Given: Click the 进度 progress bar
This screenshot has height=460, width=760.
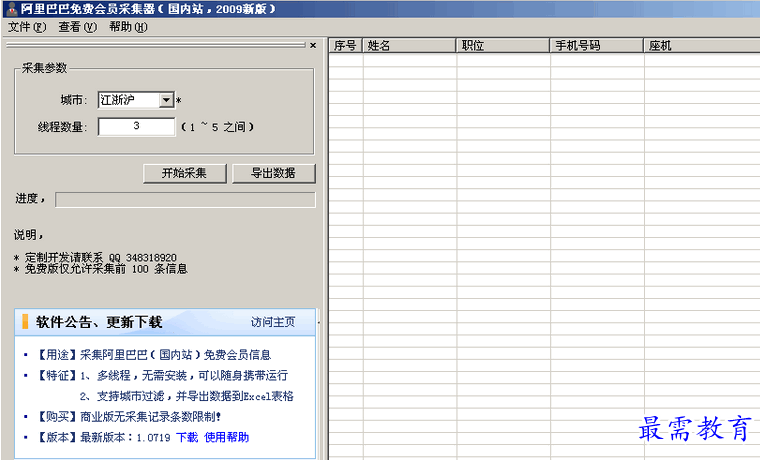Looking at the screenshot, I should (x=185, y=200).
